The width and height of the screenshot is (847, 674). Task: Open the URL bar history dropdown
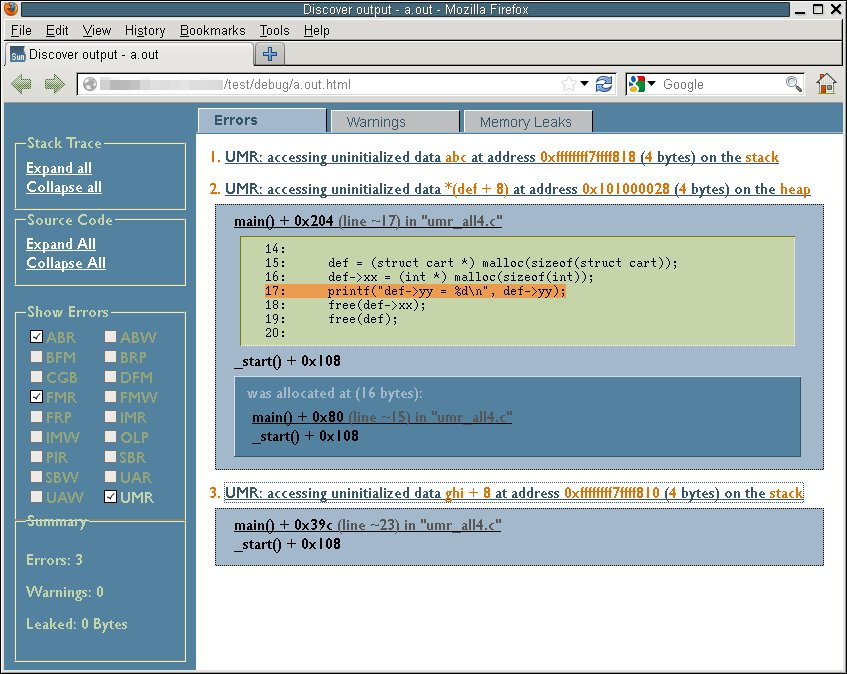[585, 84]
